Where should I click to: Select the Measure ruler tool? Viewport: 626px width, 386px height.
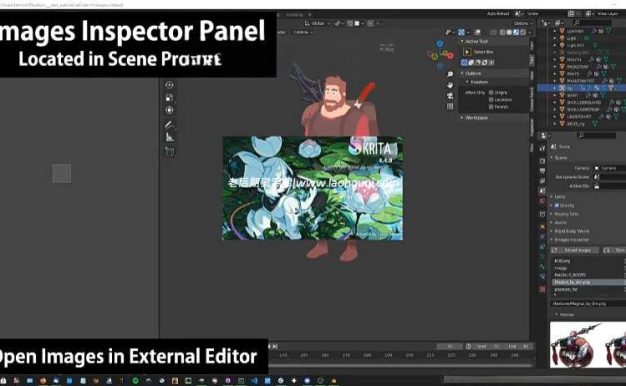point(169,138)
